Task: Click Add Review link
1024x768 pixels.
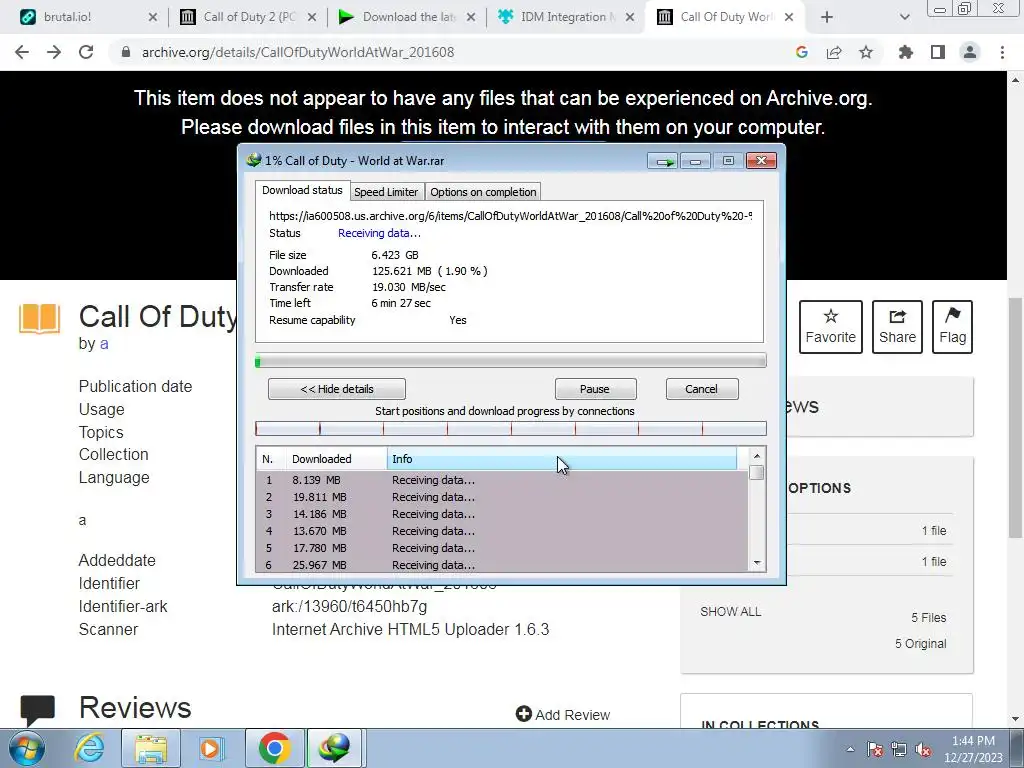Action: point(563,714)
